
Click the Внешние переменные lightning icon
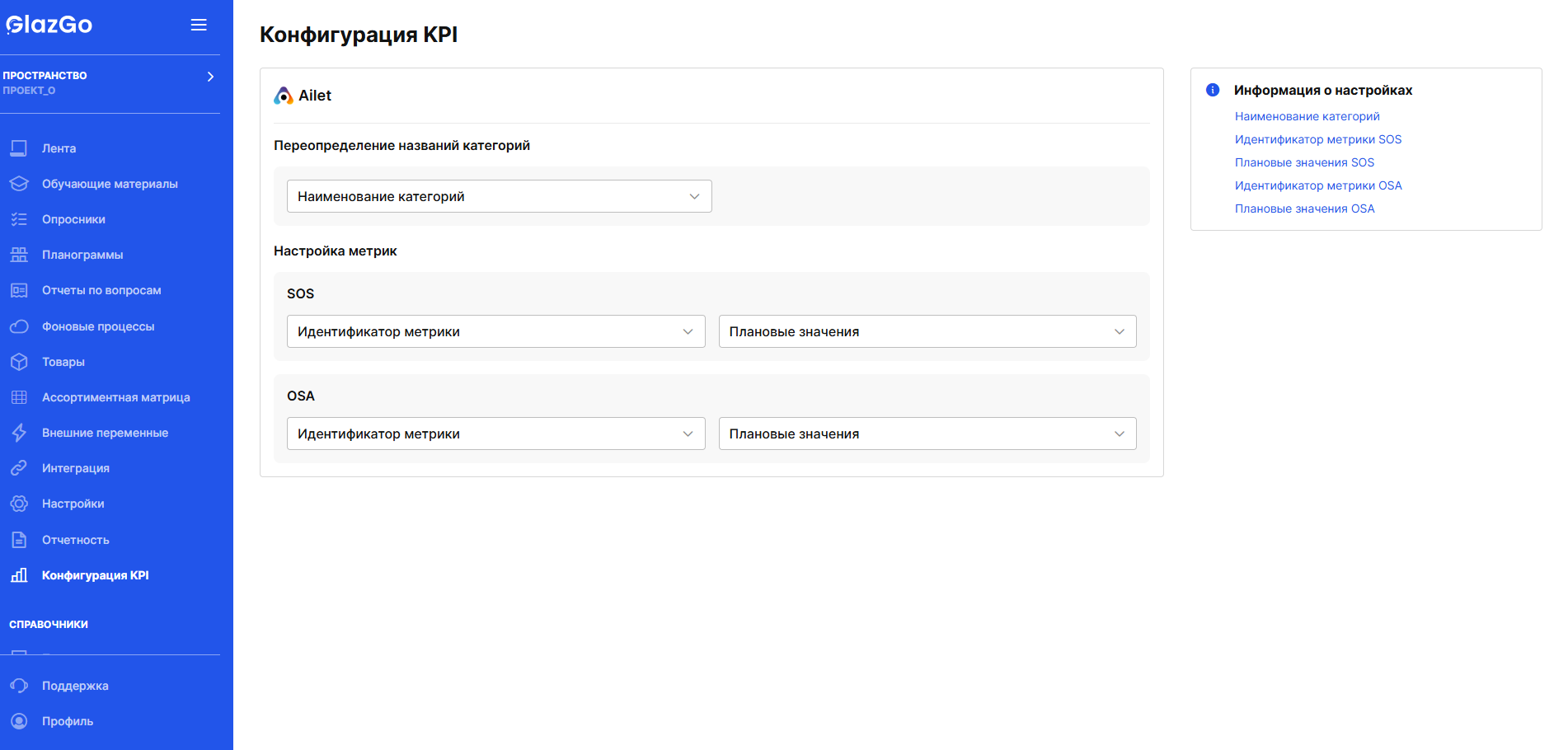(x=19, y=433)
